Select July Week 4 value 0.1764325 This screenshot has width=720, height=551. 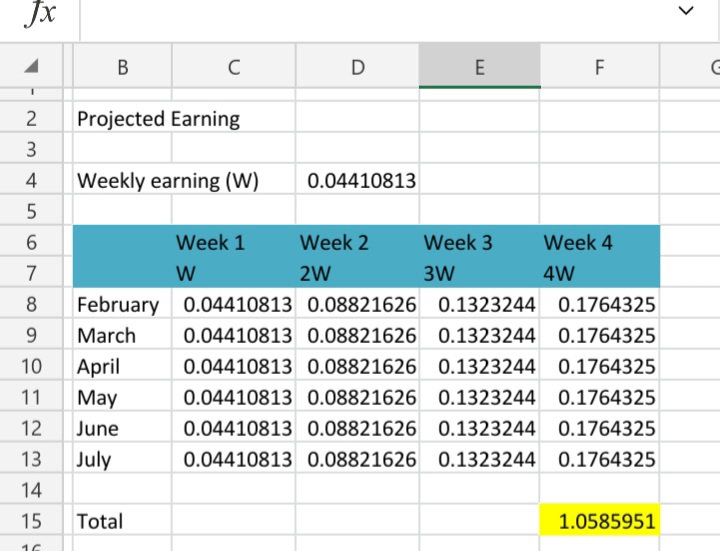pos(599,459)
